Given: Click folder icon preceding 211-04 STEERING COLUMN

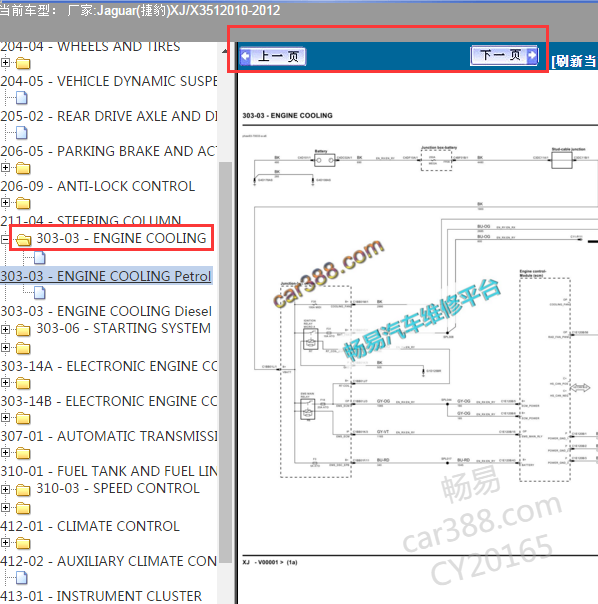Looking at the screenshot, I should 23,203.
